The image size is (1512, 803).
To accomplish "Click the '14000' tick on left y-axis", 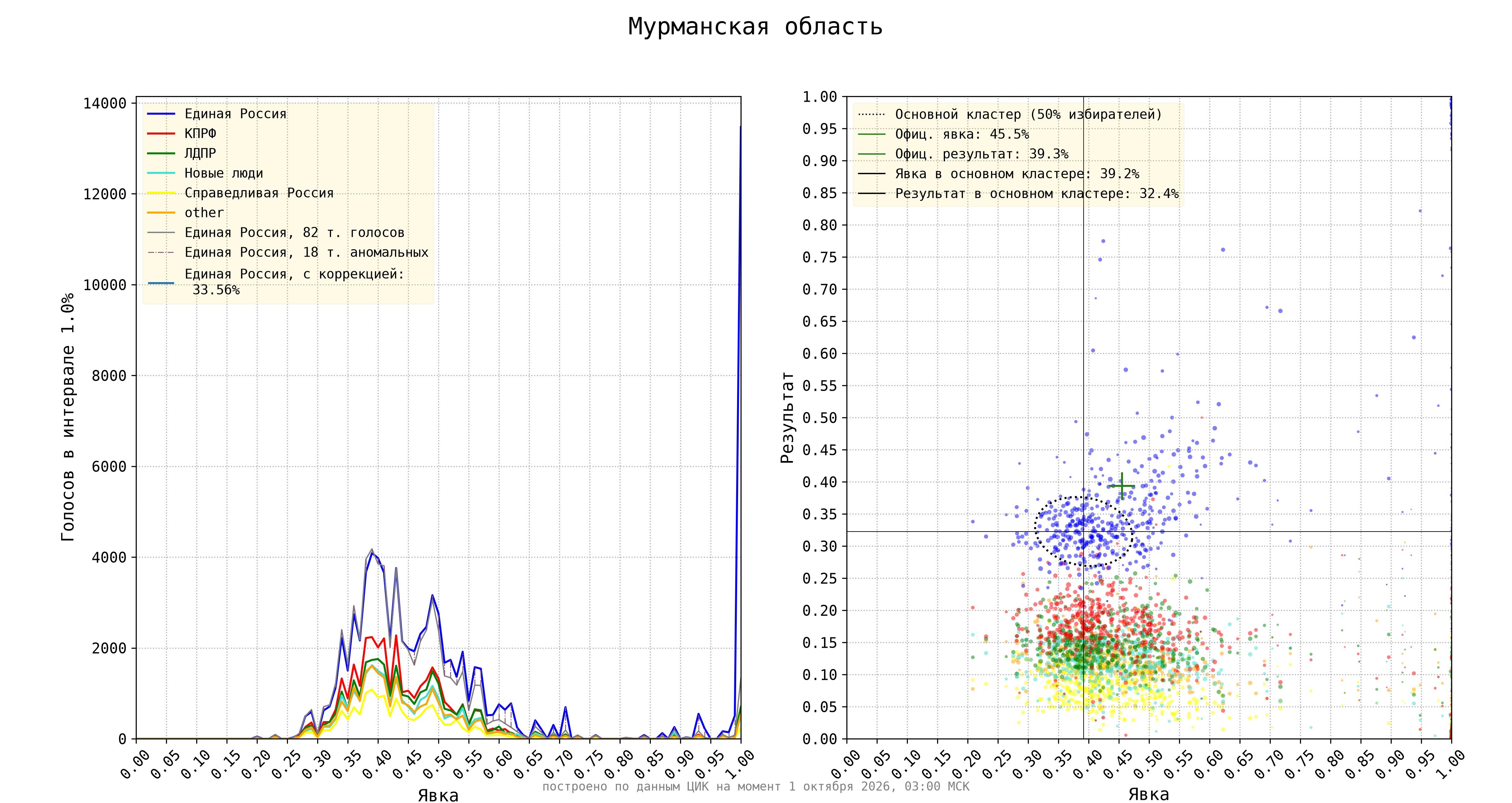I will 105,103.
